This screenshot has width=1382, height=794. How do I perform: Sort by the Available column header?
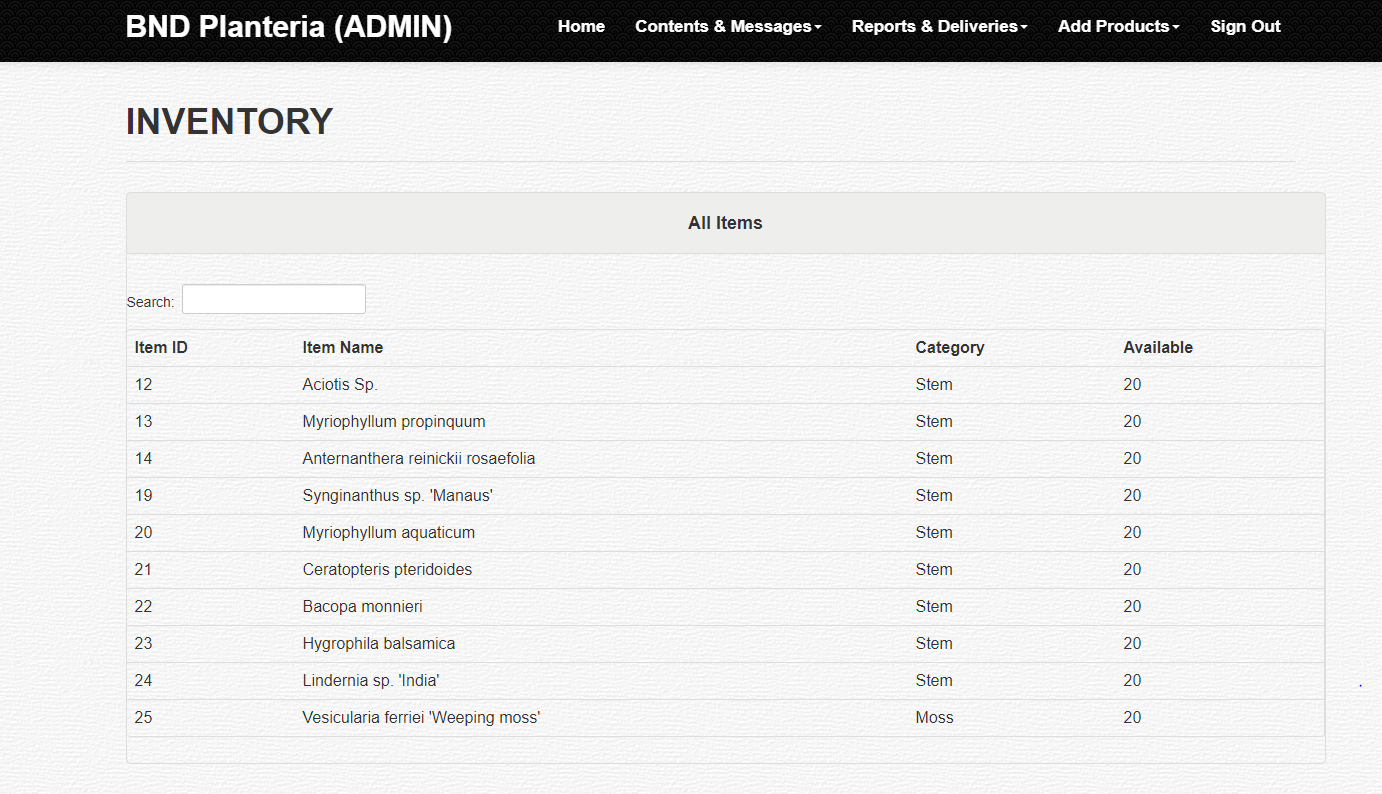pyautogui.click(x=1157, y=348)
